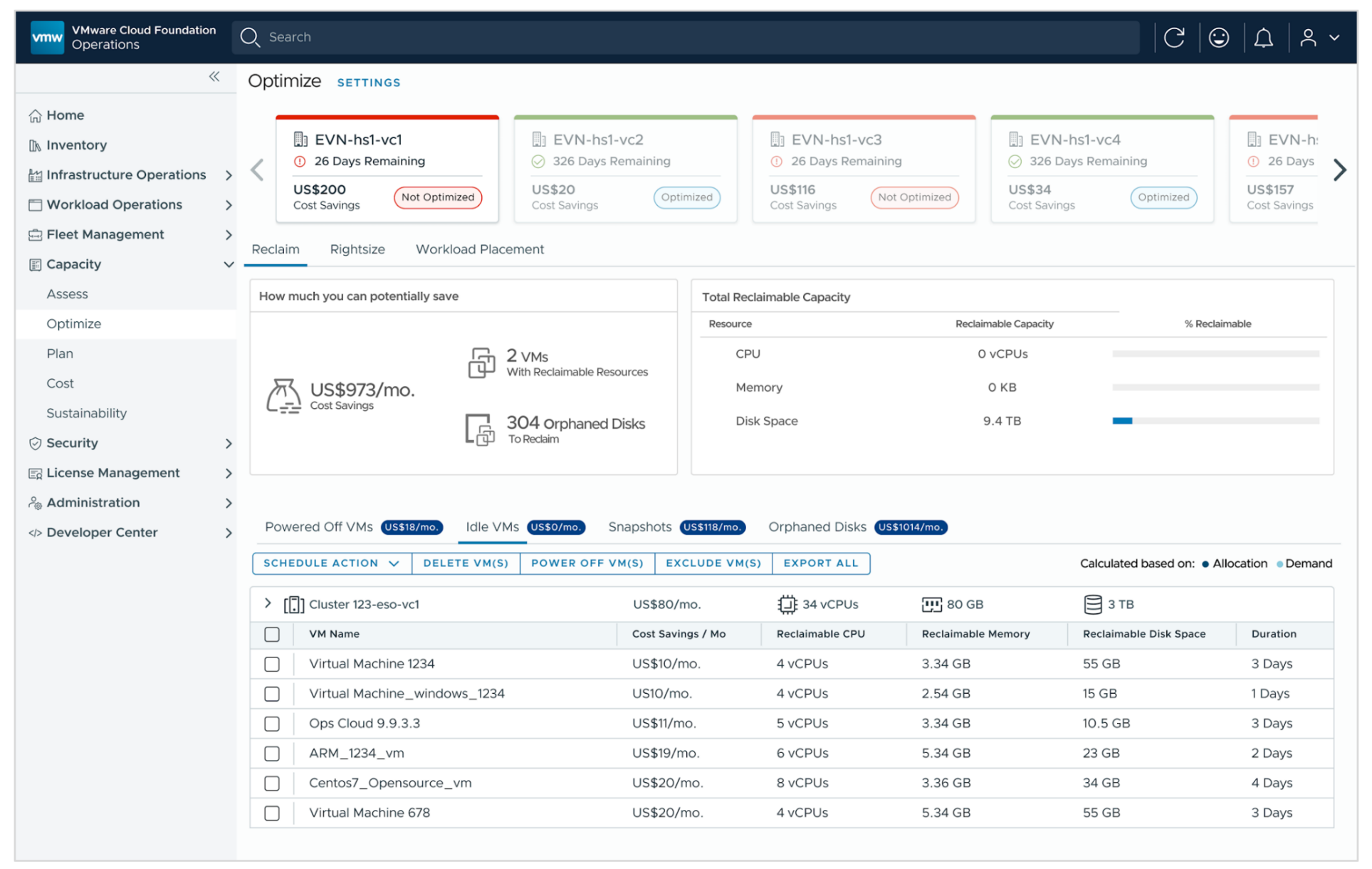This screenshot has width=1372, height=869.
Task: Click the Disk Space reclaimable progress bar
Action: point(1215,421)
